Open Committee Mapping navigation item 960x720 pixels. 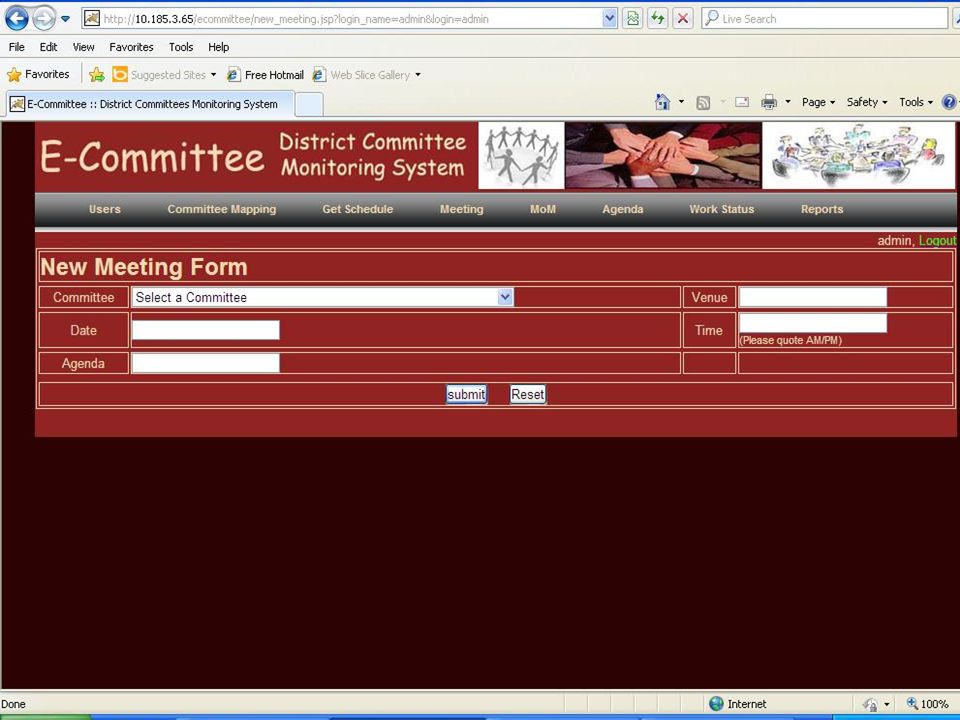coord(222,209)
